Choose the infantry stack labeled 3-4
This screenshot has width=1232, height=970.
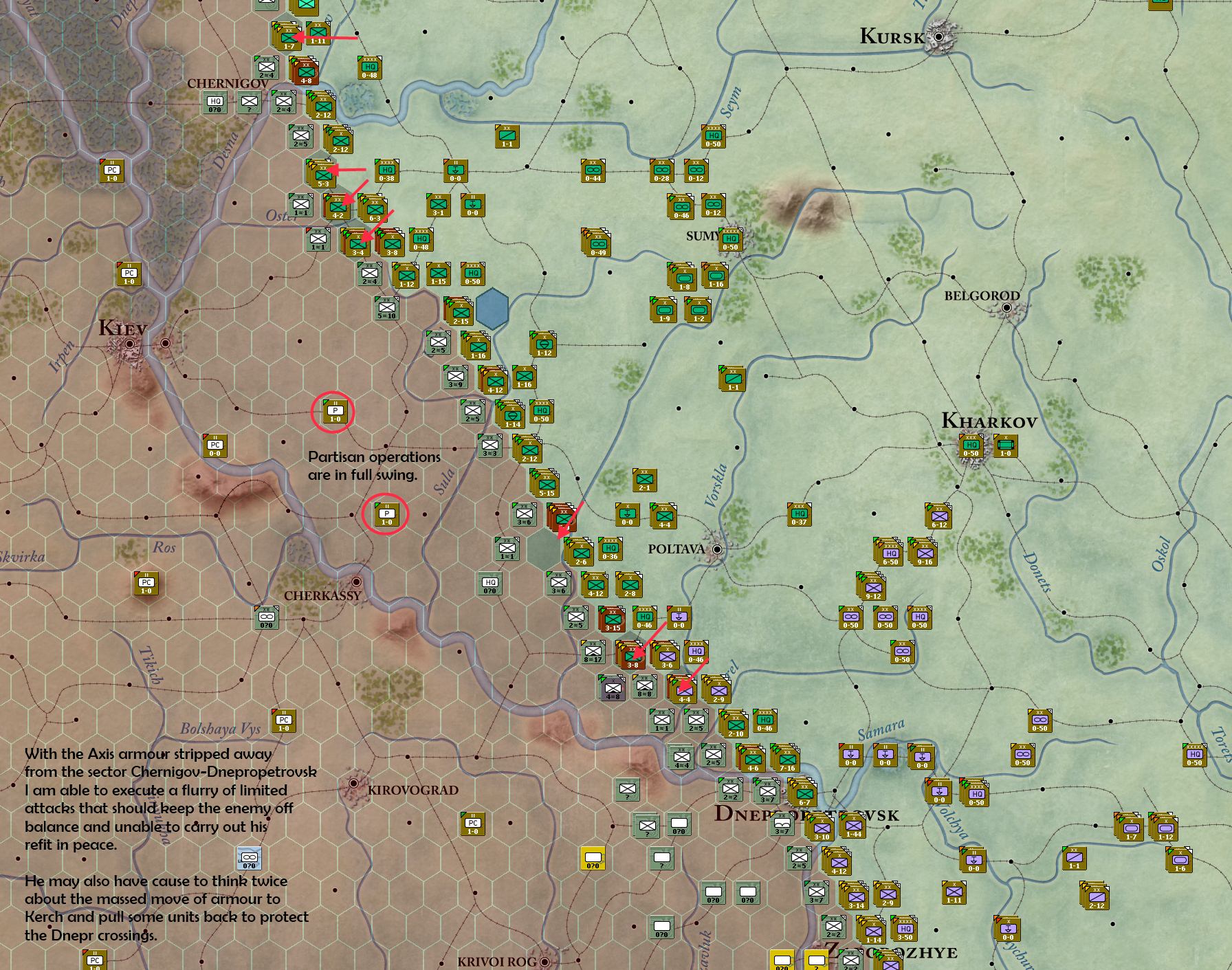click(x=356, y=243)
